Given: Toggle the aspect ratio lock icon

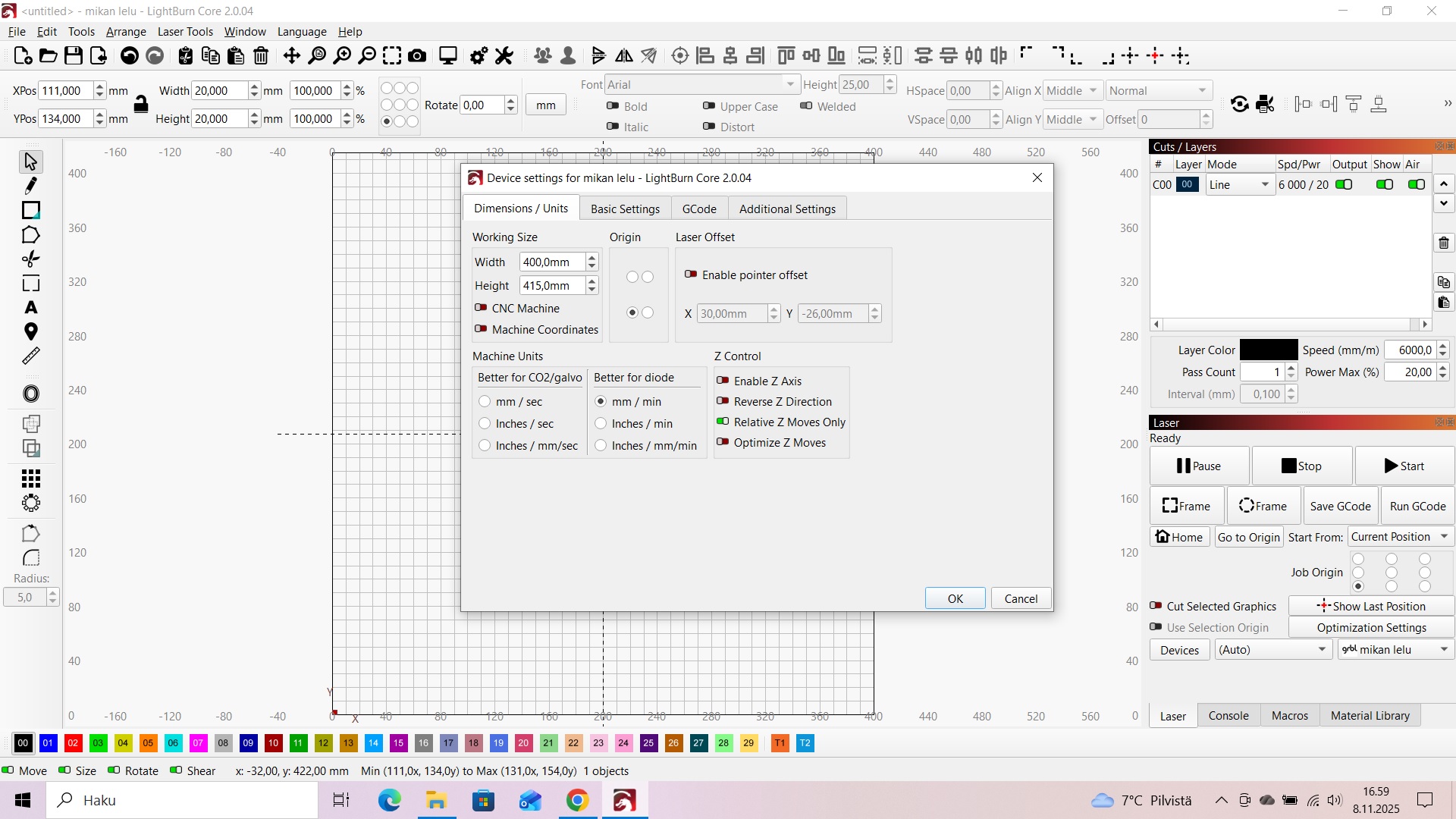Looking at the screenshot, I should coord(141,104).
